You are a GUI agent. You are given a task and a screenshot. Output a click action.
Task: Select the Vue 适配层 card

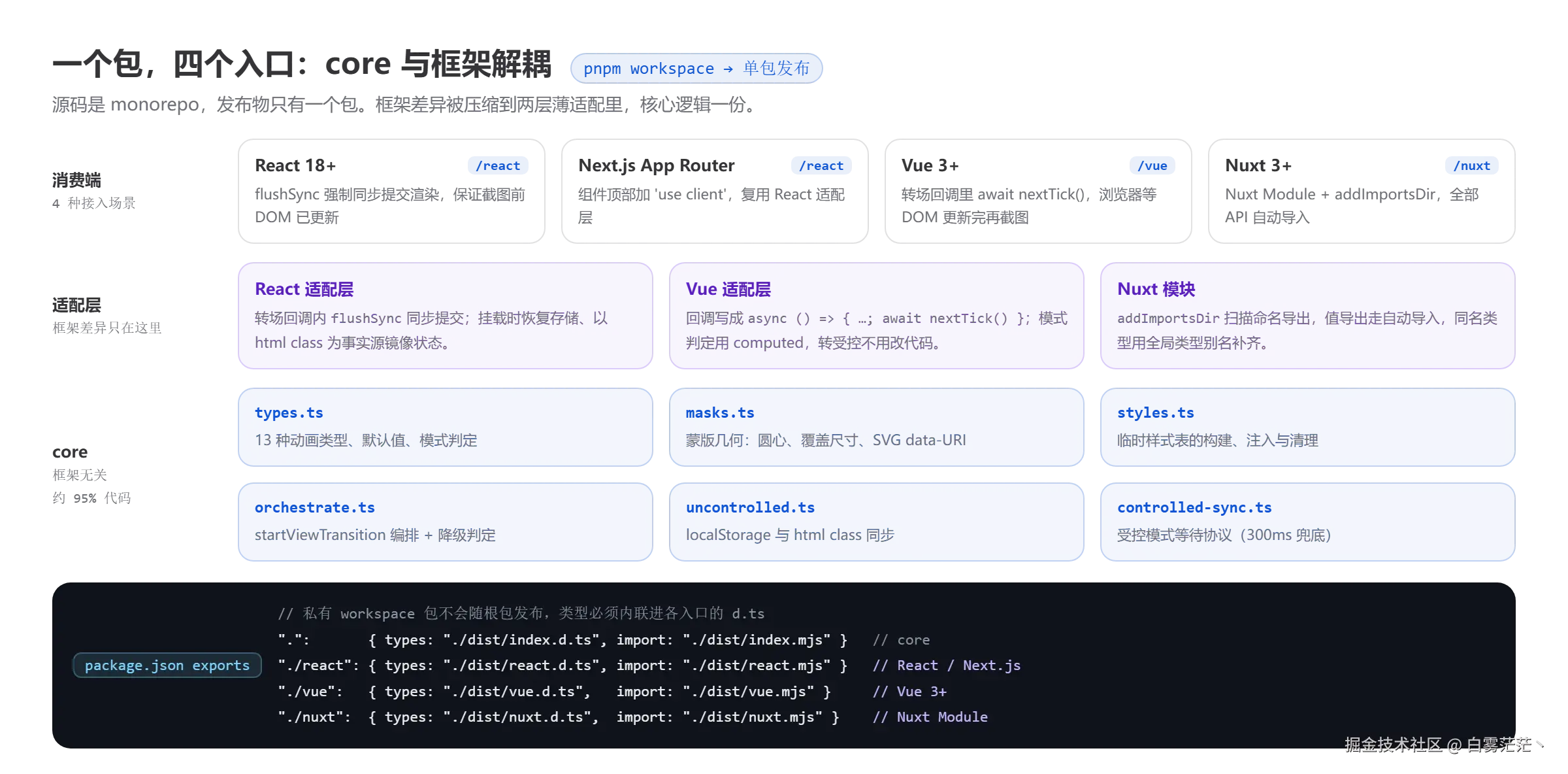877,316
